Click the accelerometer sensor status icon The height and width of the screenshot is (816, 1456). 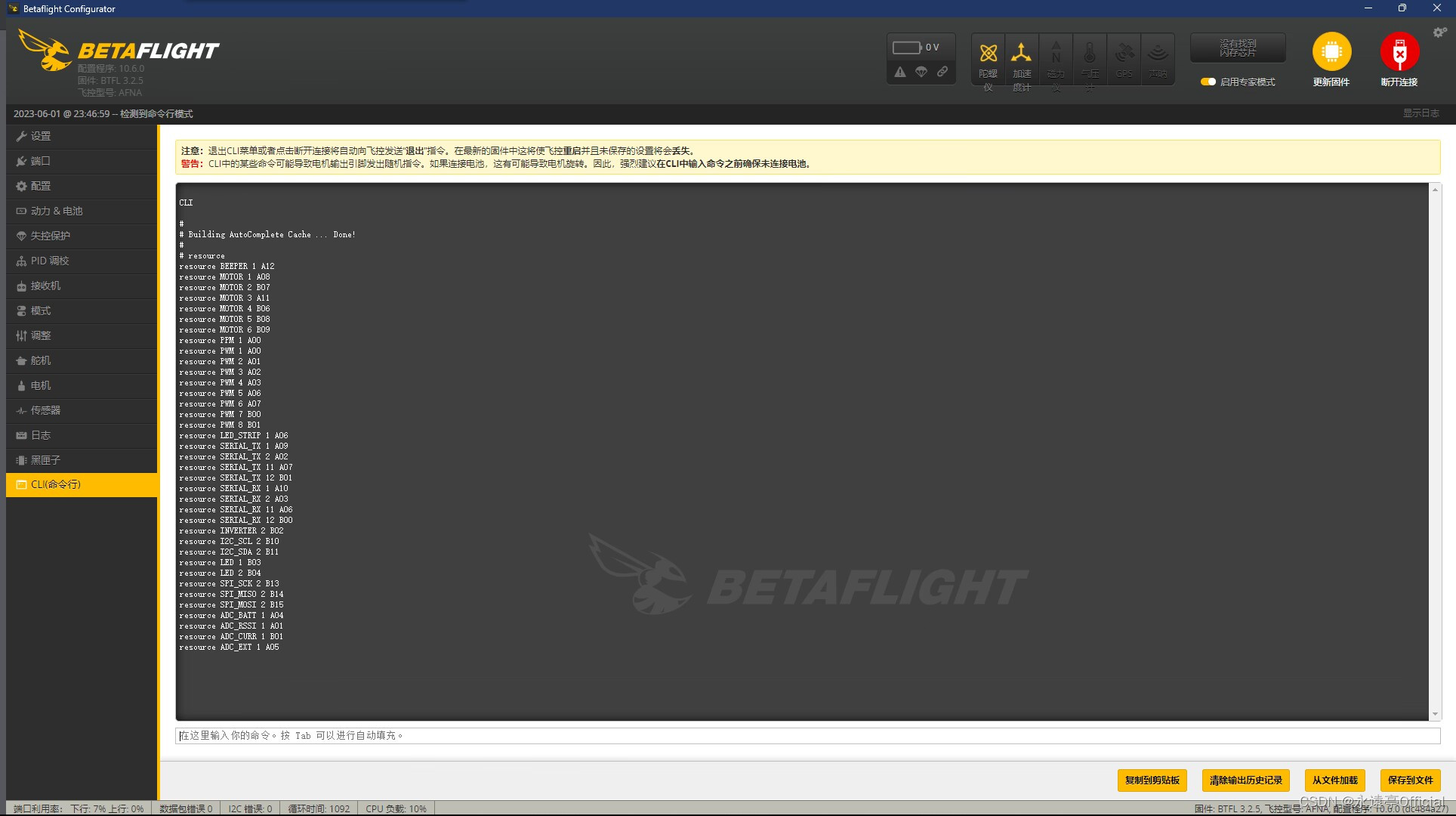(x=1021, y=54)
